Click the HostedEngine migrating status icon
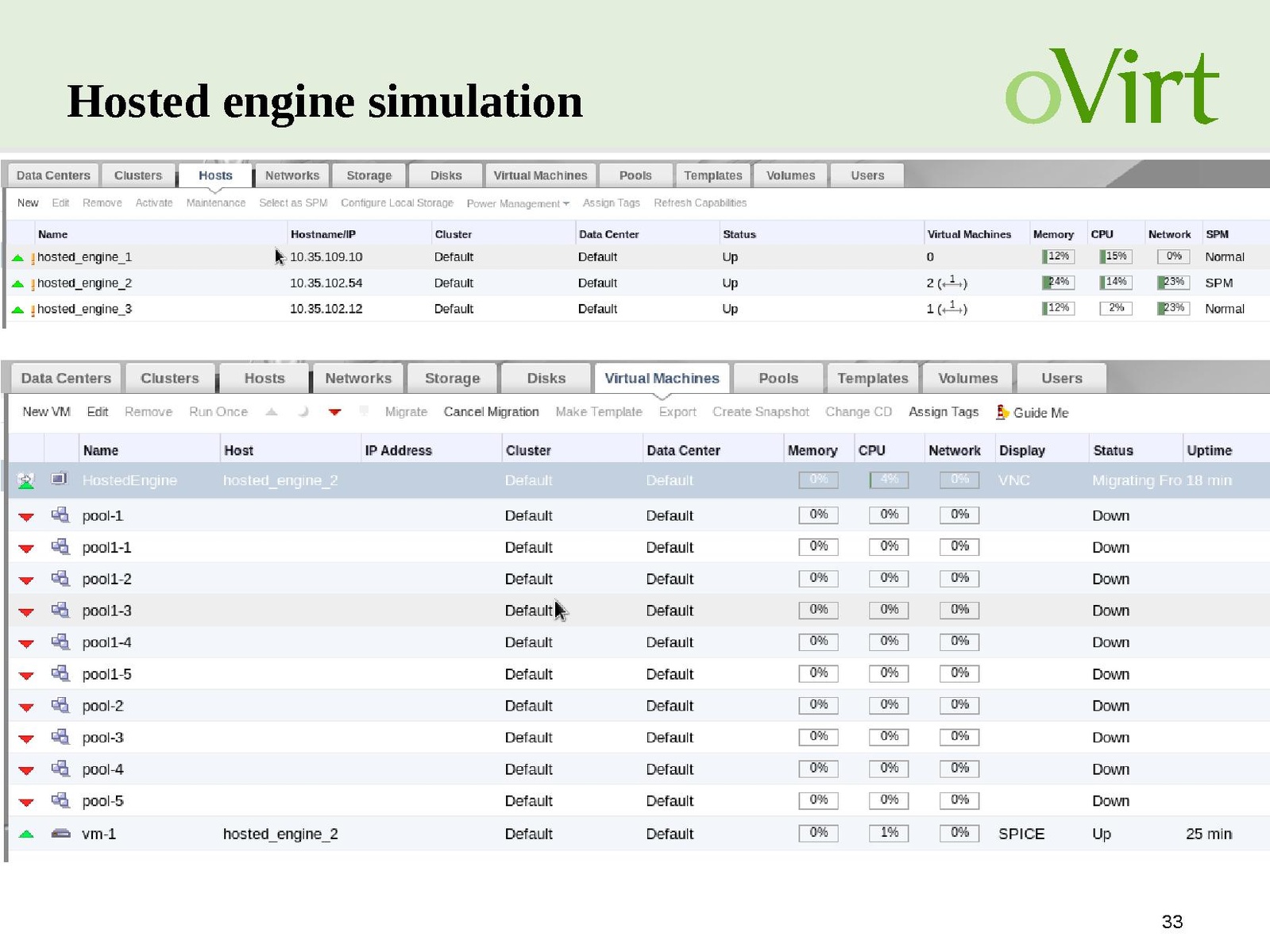This screenshot has width=1270, height=952. pos(26,480)
